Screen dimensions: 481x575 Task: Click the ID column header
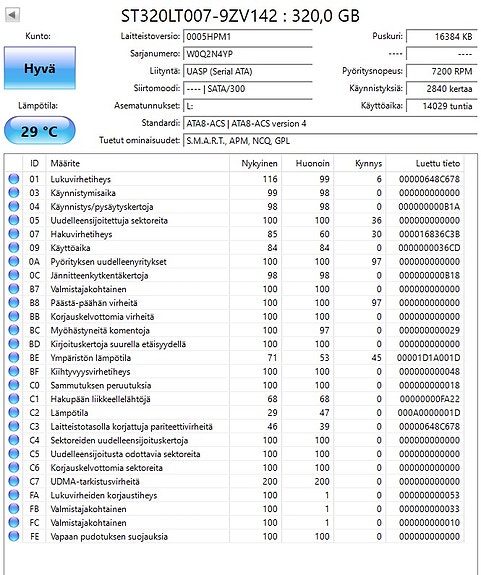pos(34,163)
